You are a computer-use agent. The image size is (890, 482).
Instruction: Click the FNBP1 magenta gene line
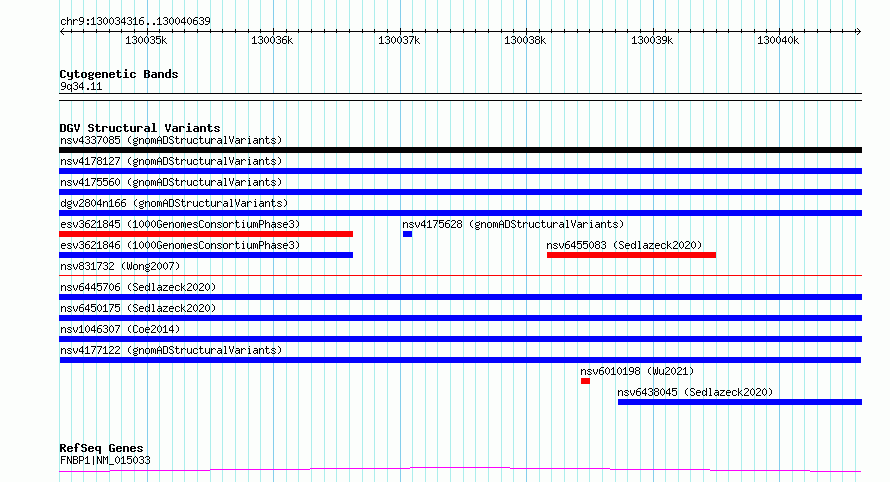[x=460, y=469]
